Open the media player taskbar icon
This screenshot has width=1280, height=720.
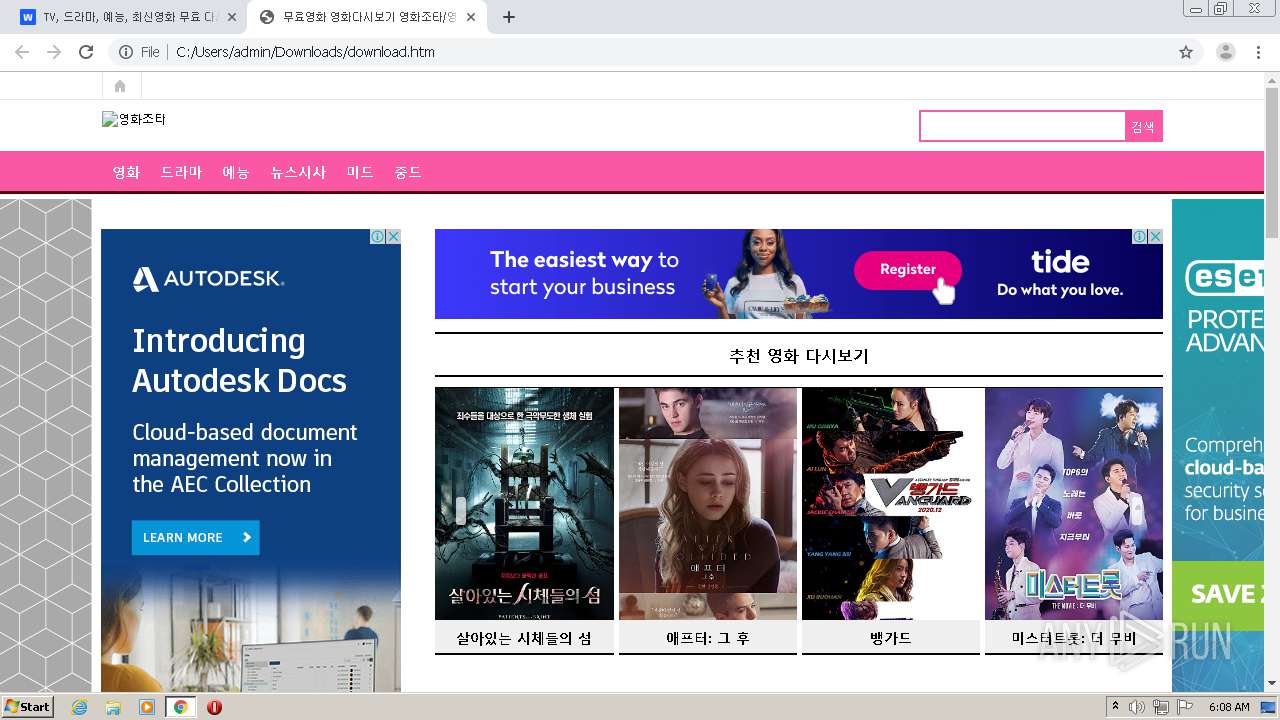click(x=147, y=707)
